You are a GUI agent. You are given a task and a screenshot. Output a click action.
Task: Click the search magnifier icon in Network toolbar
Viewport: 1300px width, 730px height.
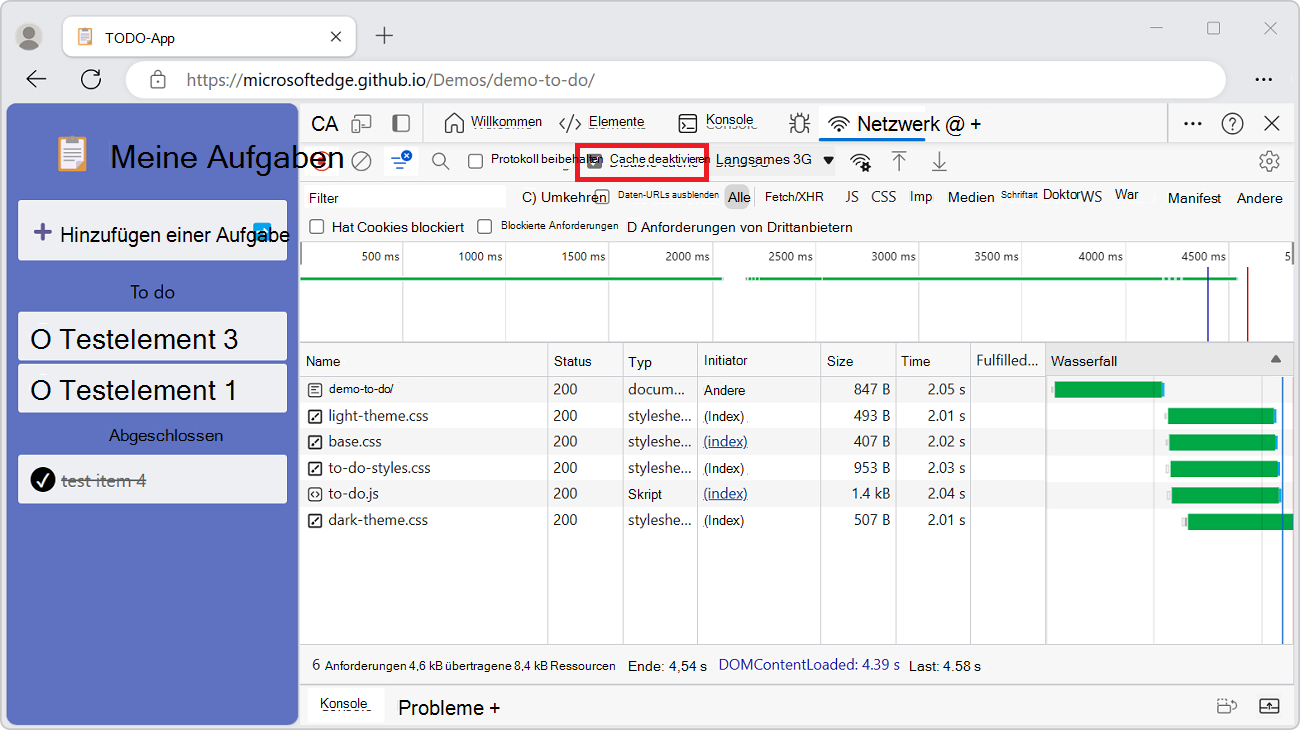pyautogui.click(x=440, y=161)
